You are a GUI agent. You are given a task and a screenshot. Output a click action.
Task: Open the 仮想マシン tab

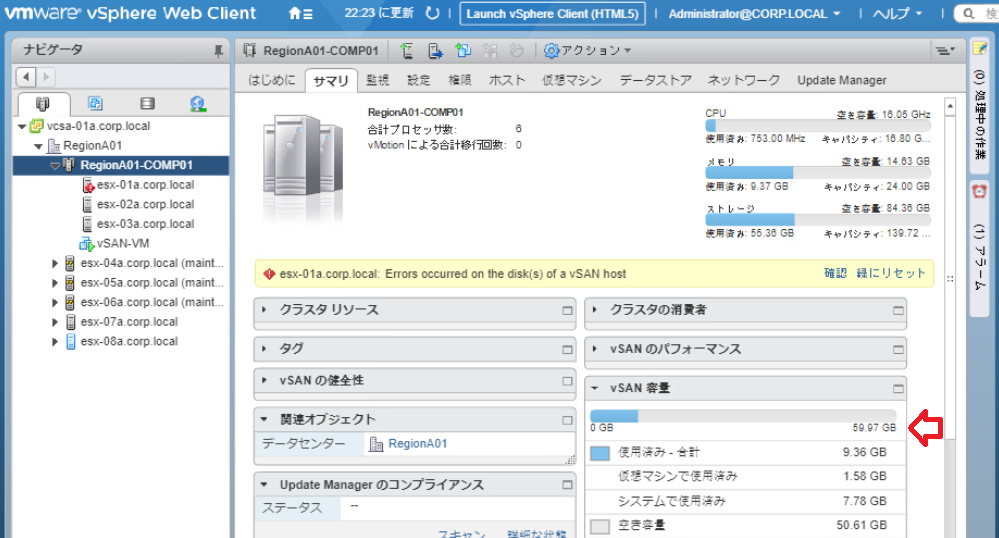tap(571, 80)
